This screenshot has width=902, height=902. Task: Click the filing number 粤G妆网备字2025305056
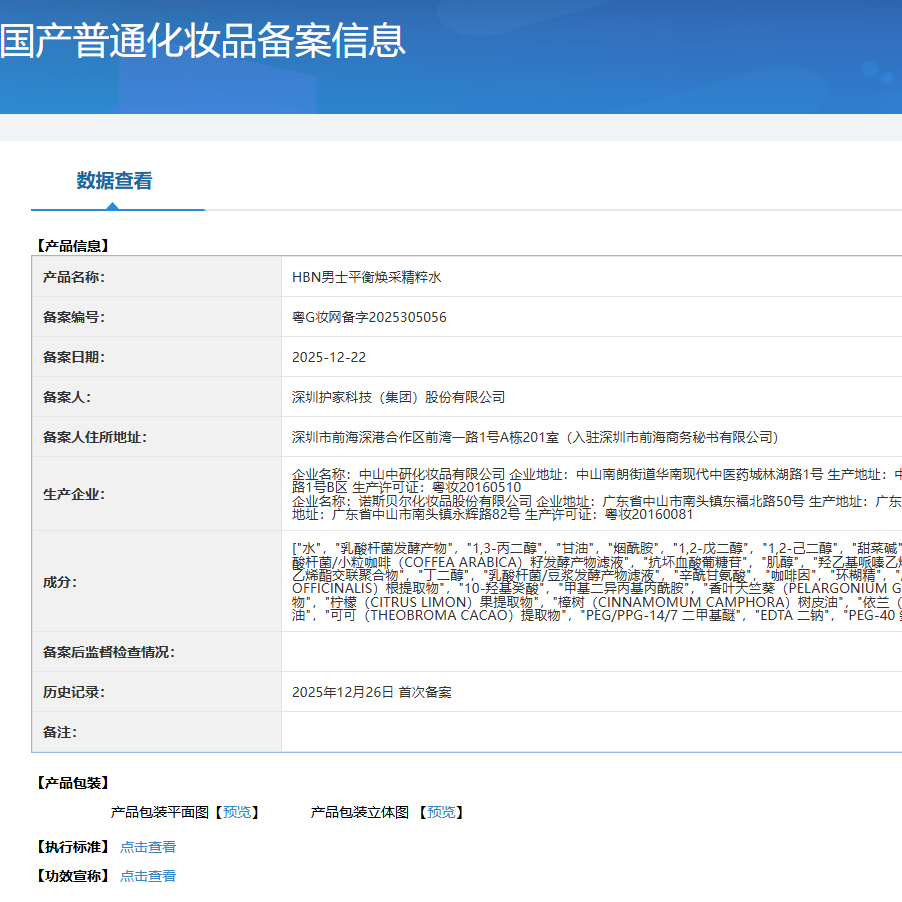369,317
